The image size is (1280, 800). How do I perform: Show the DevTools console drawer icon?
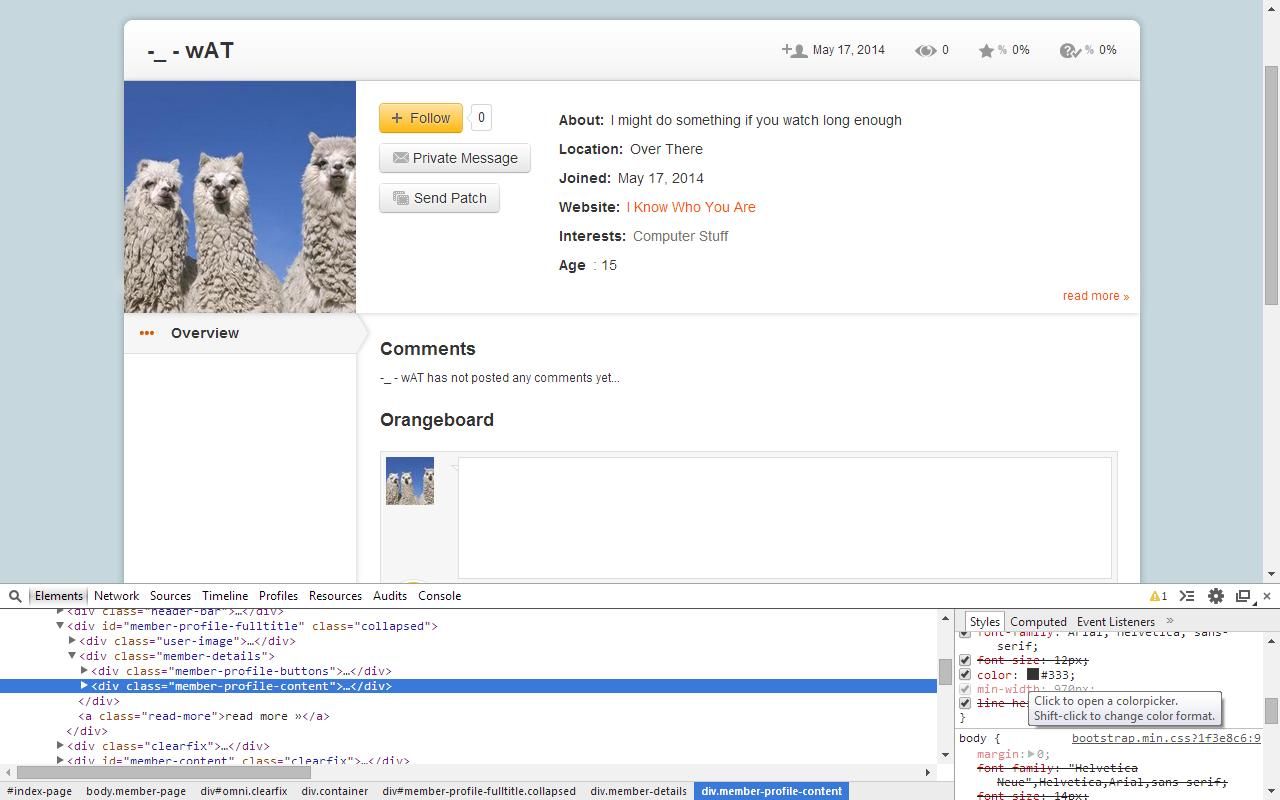click(x=1187, y=596)
